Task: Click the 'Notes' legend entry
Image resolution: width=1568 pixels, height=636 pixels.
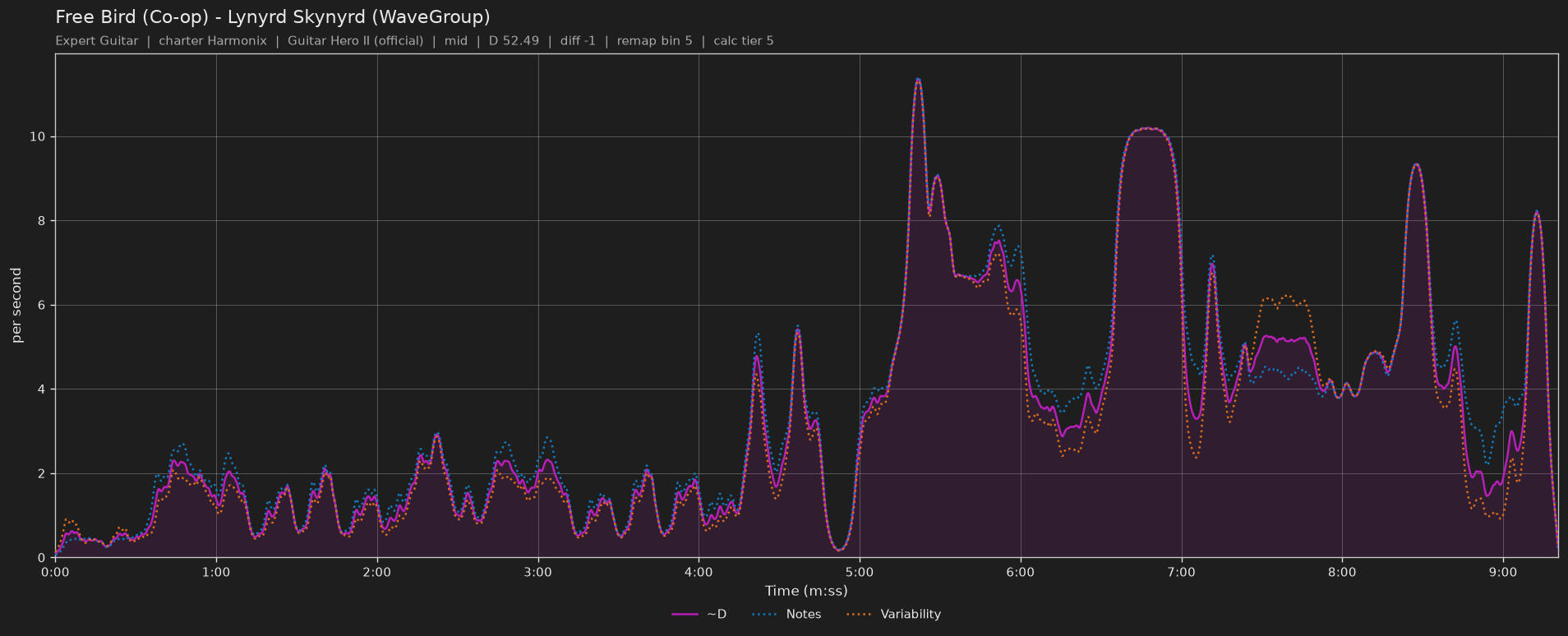Action: [788, 615]
